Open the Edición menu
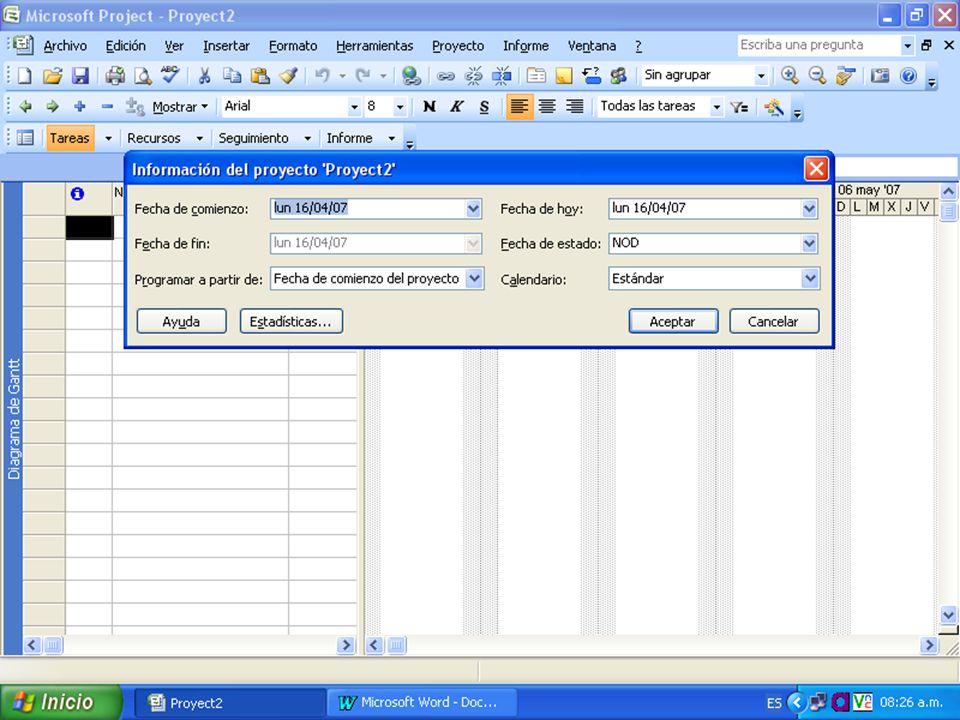 coord(126,46)
